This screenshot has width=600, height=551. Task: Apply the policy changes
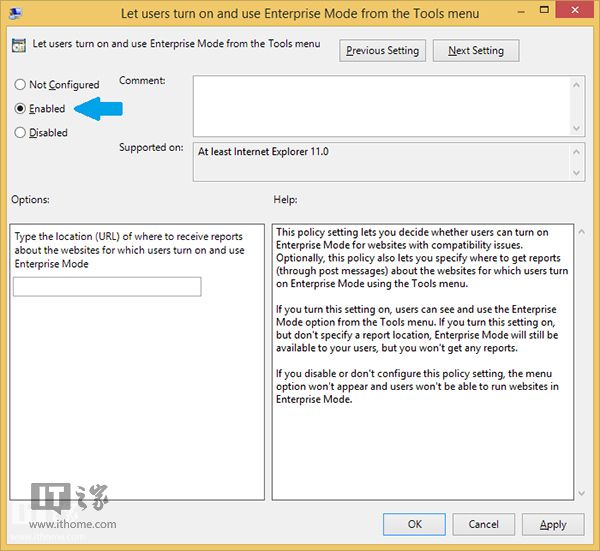pos(553,524)
